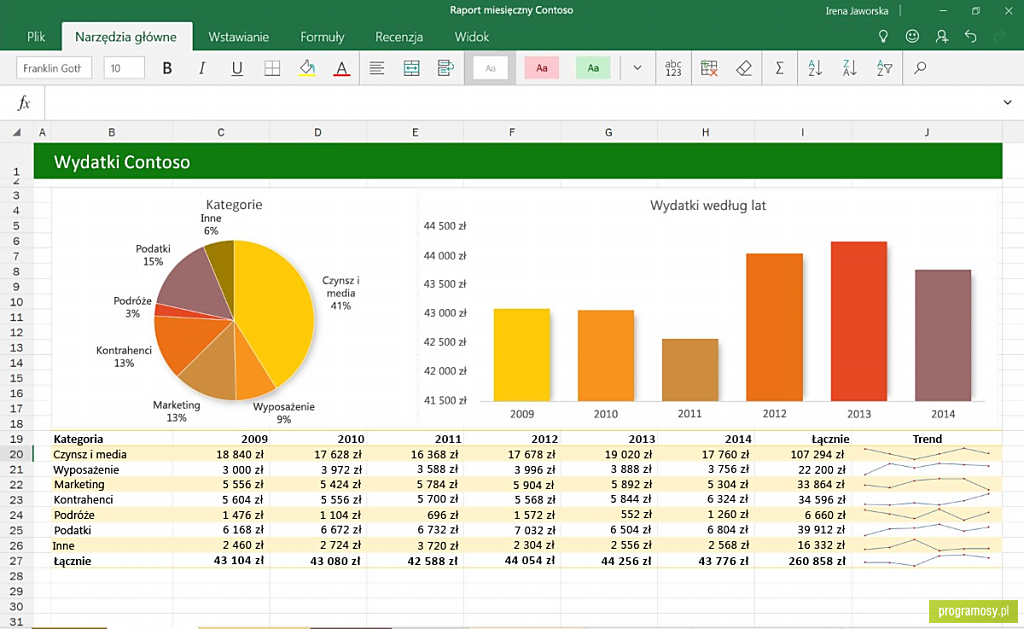Toggle Italic formatting
Viewport: 1024px width, 629px height.
(x=202, y=68)
